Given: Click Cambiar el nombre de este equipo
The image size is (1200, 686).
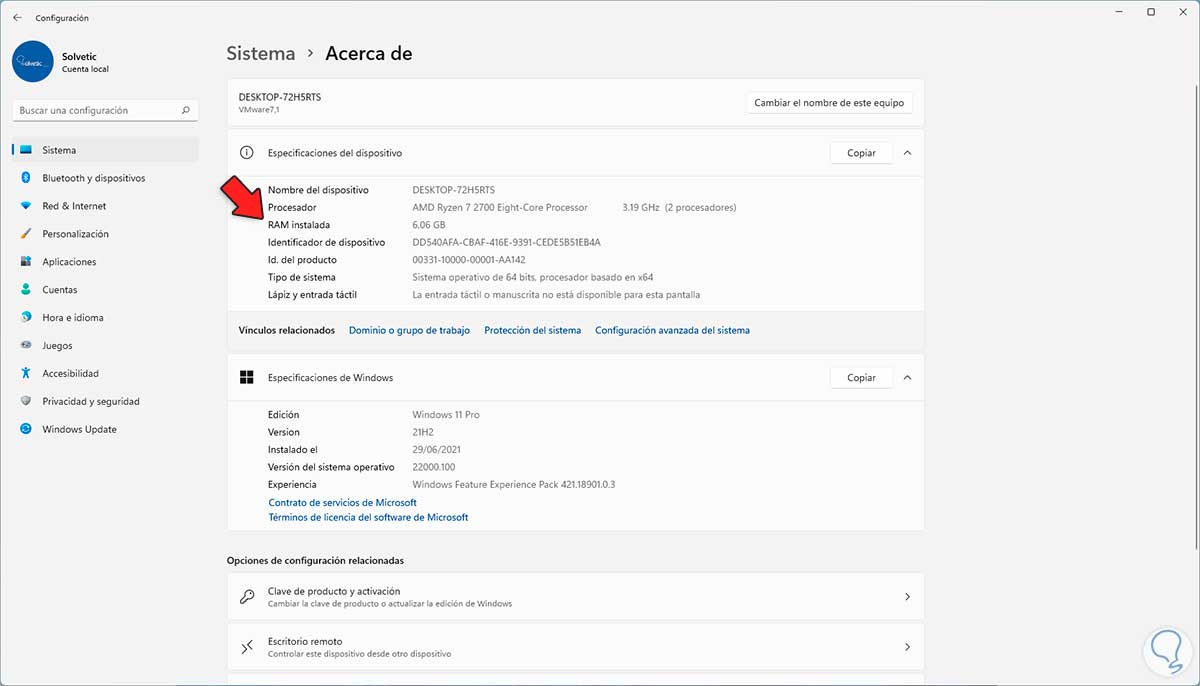Looking at the screenshot, I should pyautogui.click(x=829, y=103).
